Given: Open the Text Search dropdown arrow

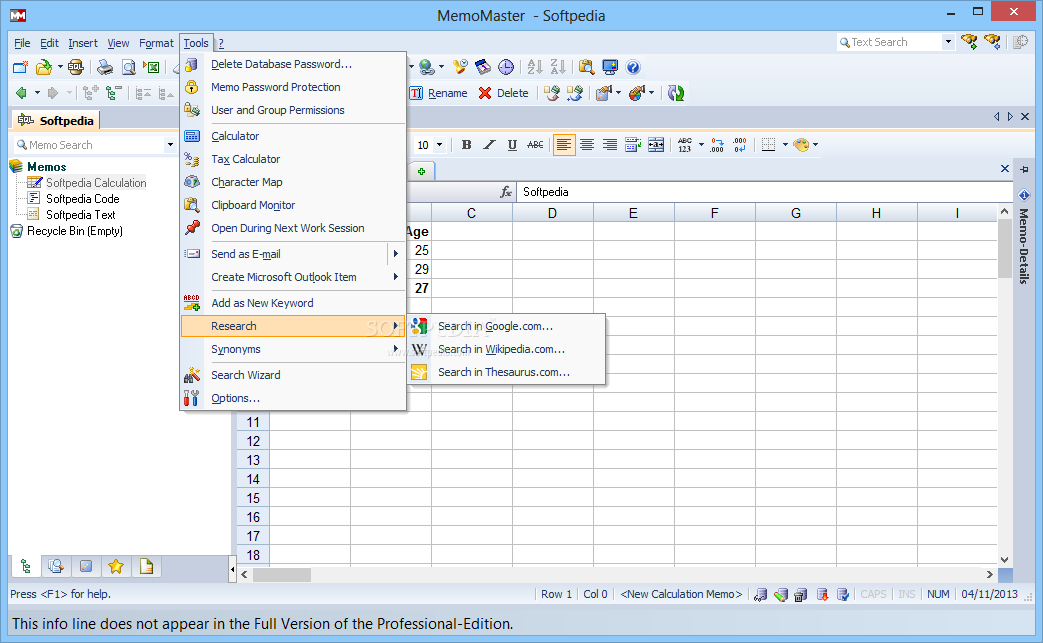Looking at the screenshot, I should (x=949, y=43).
